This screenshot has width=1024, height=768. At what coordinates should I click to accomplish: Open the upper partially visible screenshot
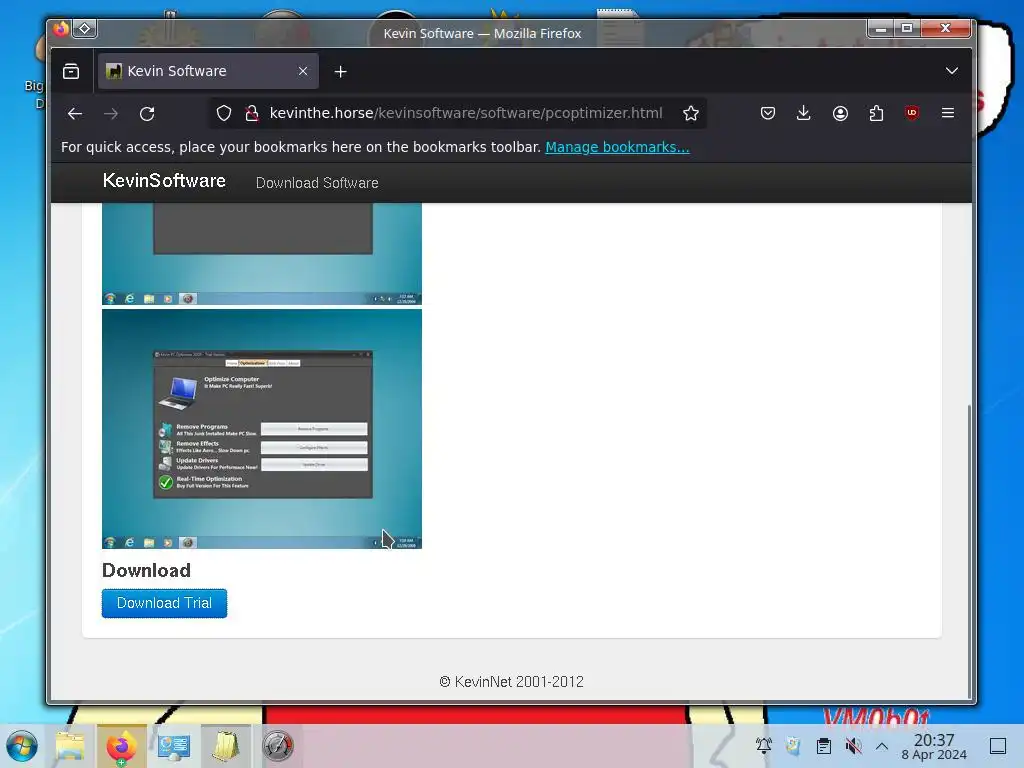262,254
